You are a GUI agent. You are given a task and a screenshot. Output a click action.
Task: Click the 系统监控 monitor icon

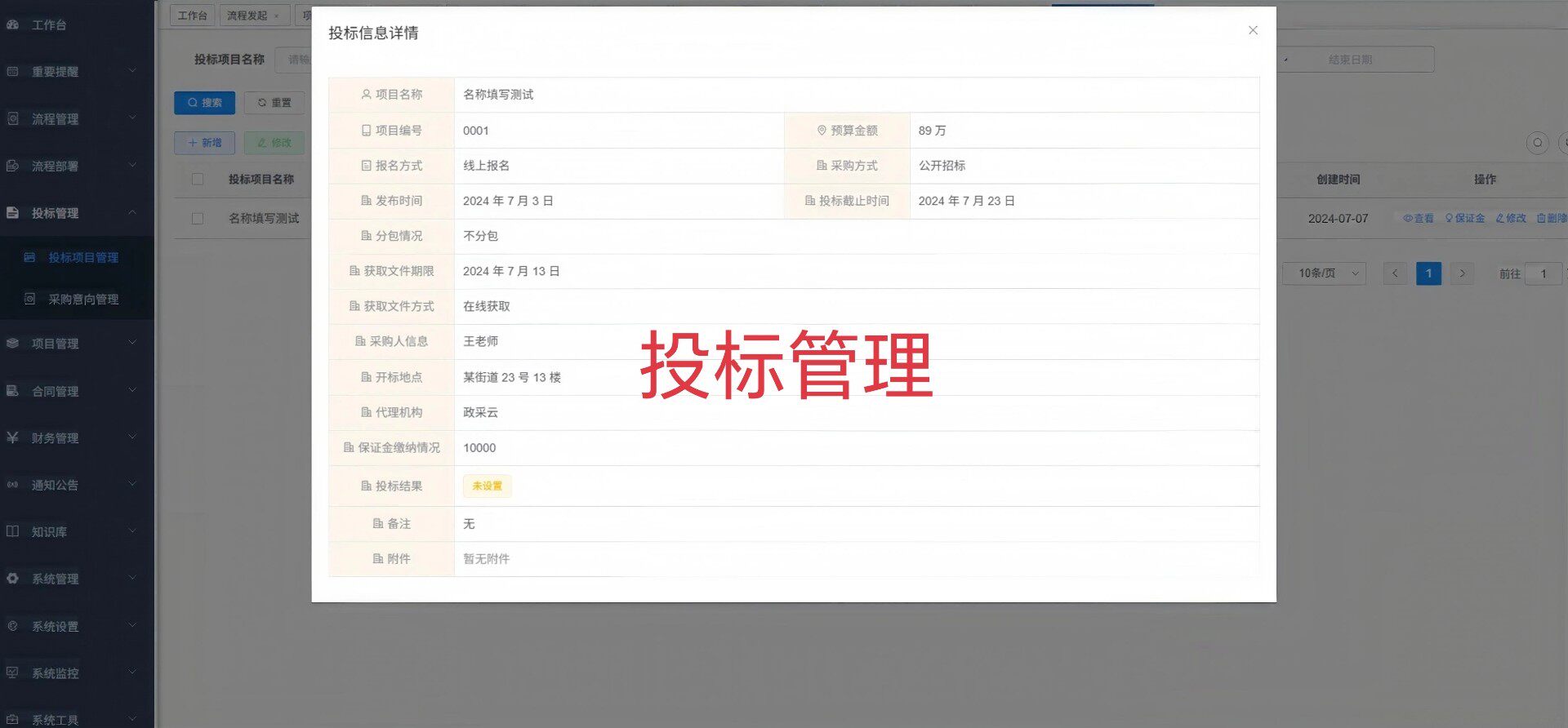tap(12, 673)
